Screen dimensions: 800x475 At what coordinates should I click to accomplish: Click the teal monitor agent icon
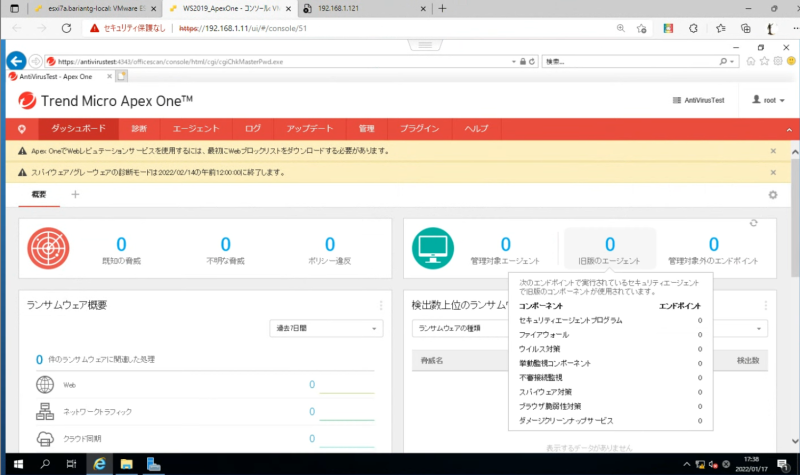pyautogui.click(x=433, y=248)
